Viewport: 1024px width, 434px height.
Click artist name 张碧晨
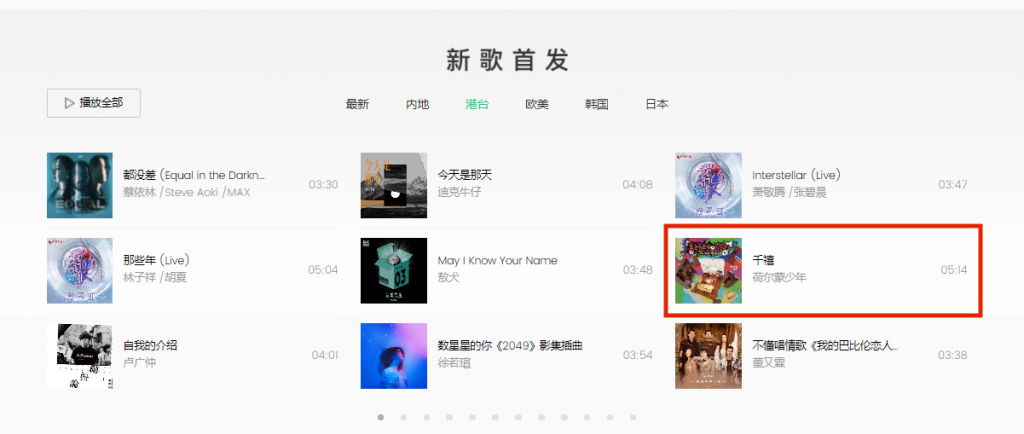point(810,193)
